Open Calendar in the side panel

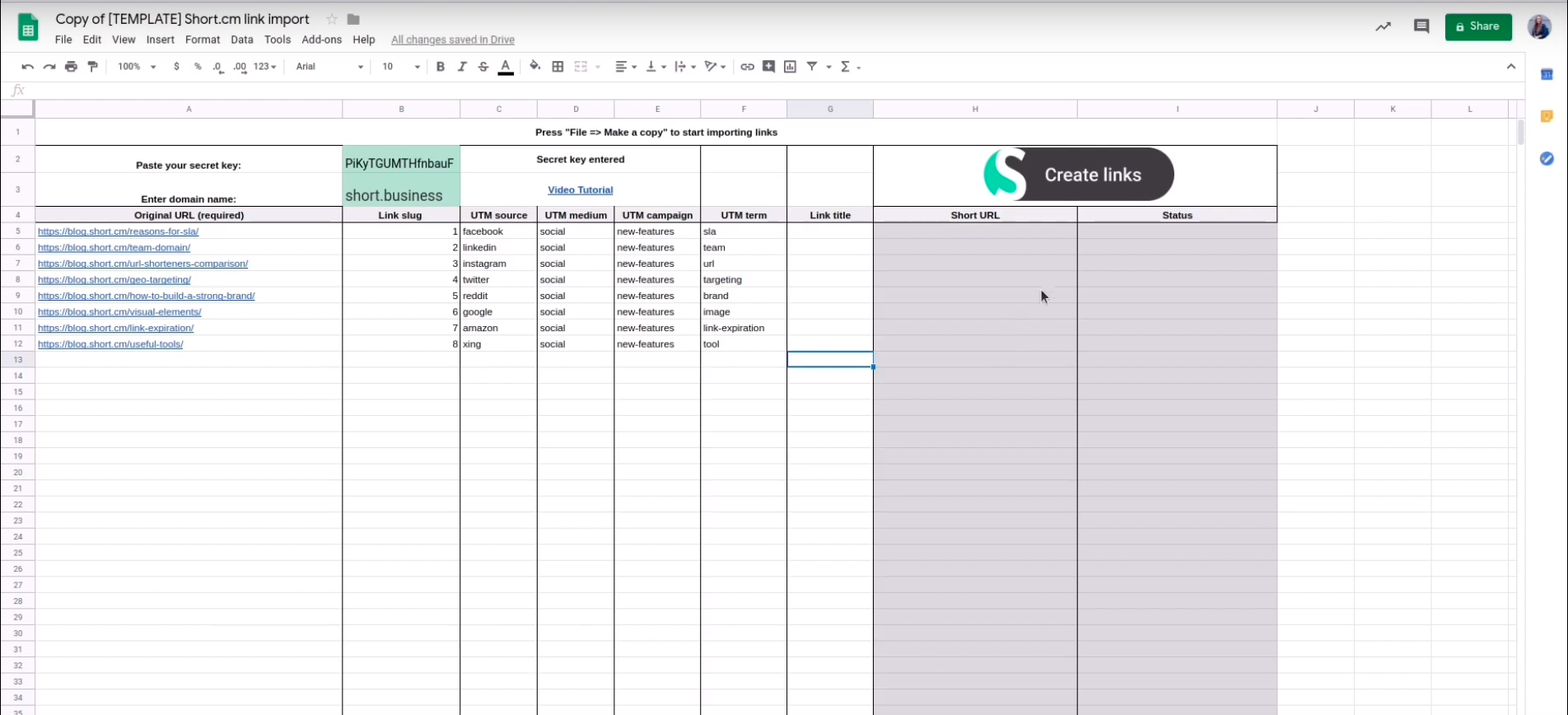click(x=1547, y=75)
